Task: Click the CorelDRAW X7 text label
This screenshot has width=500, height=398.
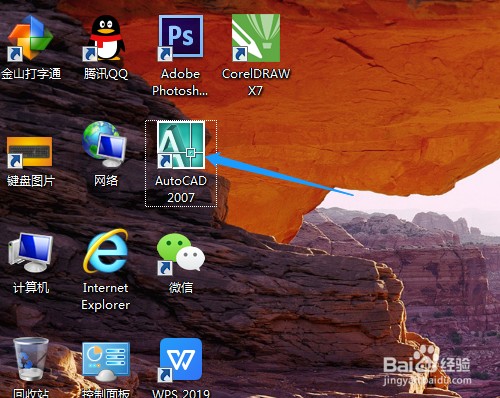Action: [256, 82]
